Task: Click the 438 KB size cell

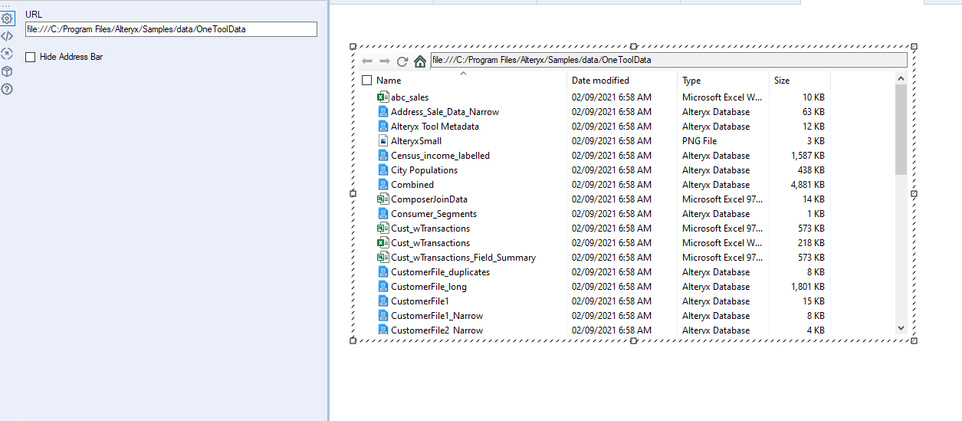Action: click(811, 170)
